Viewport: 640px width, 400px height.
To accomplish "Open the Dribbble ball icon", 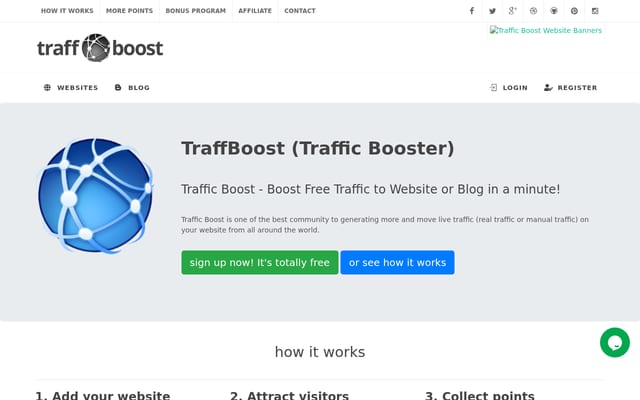I will click(533, 11).
